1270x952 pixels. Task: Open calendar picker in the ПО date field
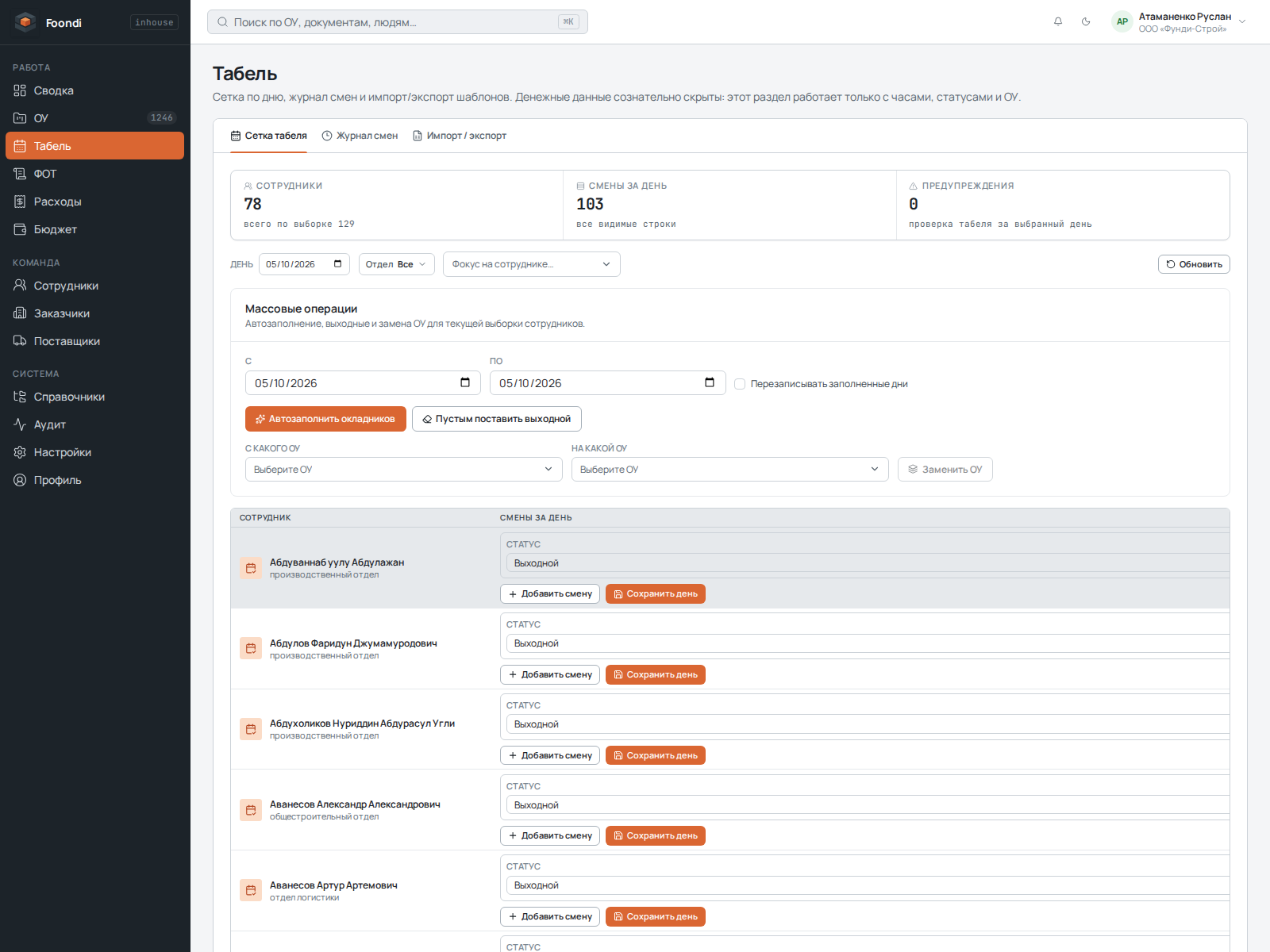(710, 382)
